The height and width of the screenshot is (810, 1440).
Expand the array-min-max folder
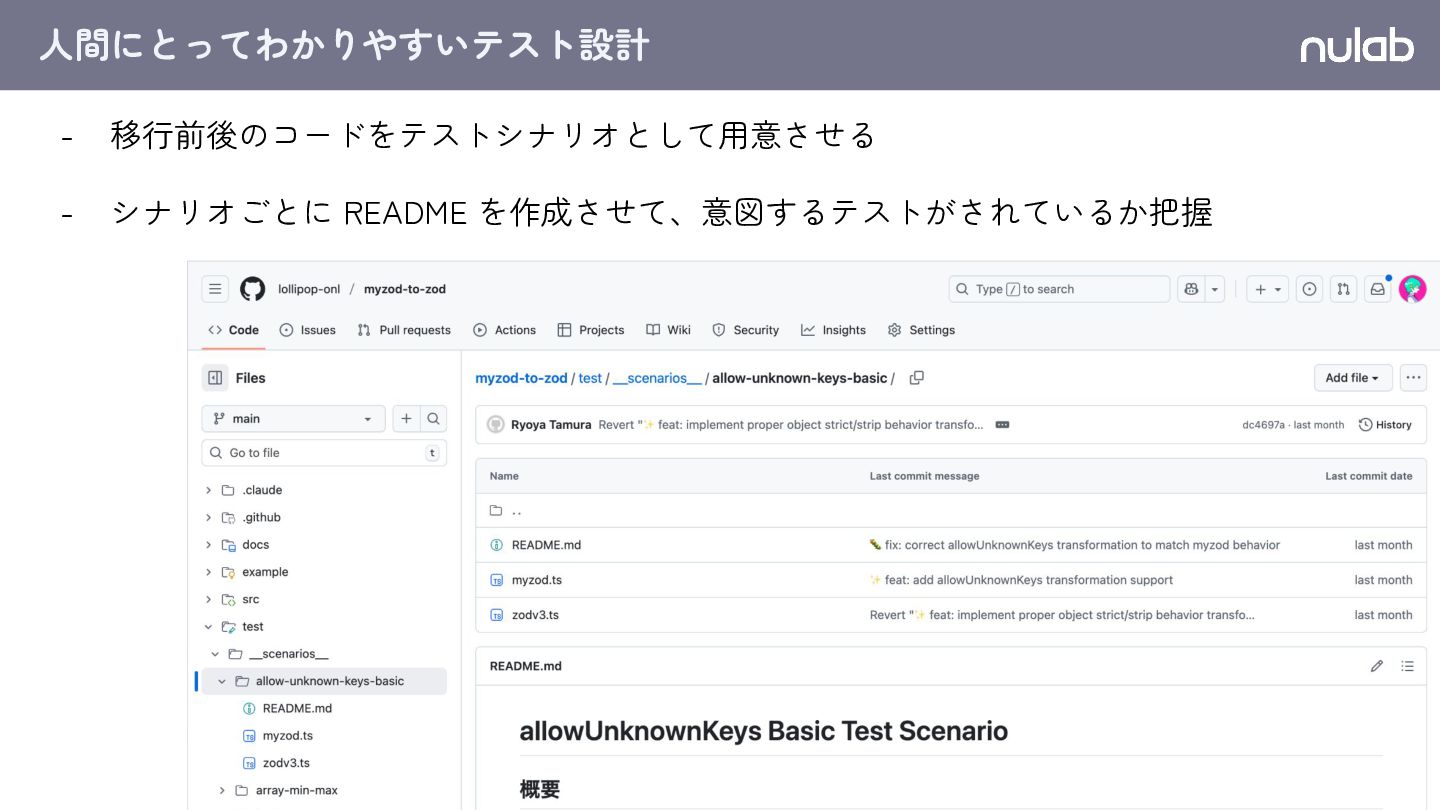click(222, 790)
